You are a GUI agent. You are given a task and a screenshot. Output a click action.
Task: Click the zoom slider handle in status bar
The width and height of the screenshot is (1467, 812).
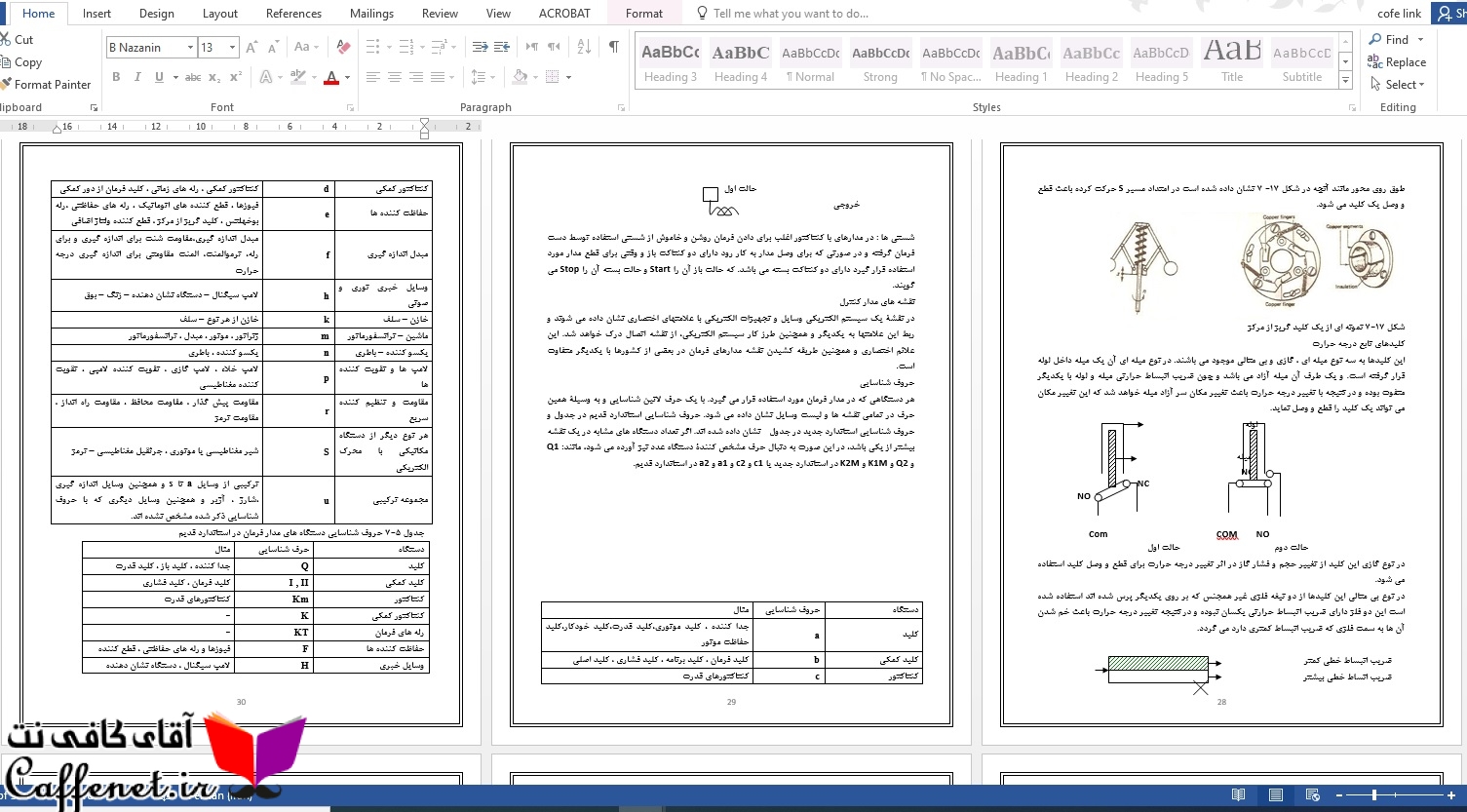click(1375, 795)
